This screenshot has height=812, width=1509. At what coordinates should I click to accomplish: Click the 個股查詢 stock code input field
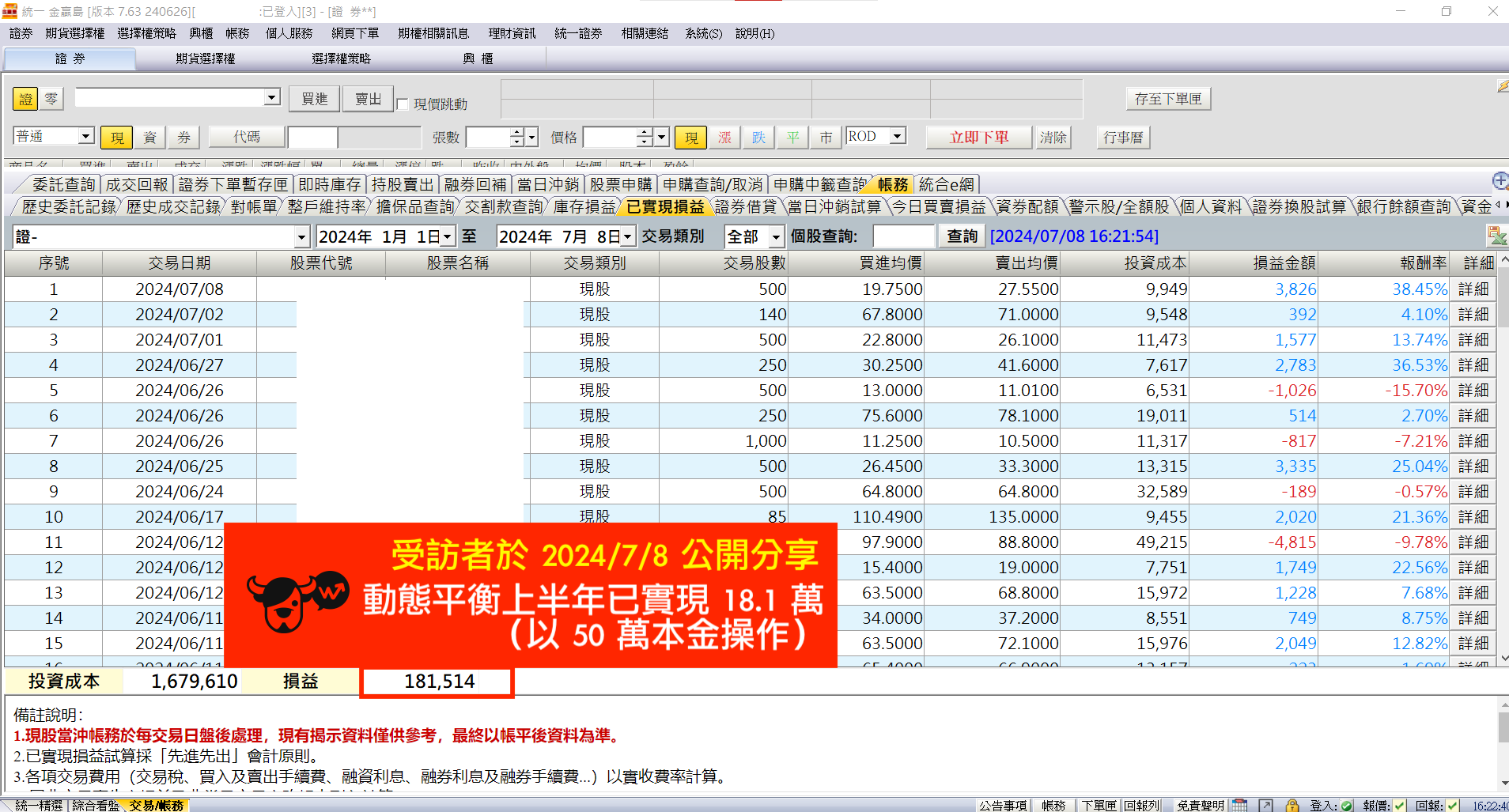(x=904, y=236)
